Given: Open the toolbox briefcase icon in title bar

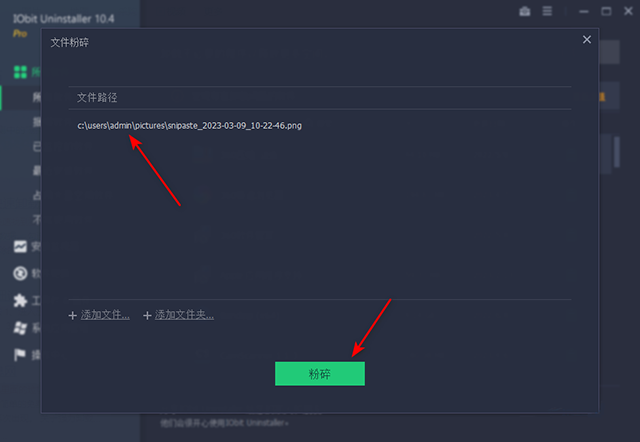Looking at the screenshot, I should pos(525,11).
